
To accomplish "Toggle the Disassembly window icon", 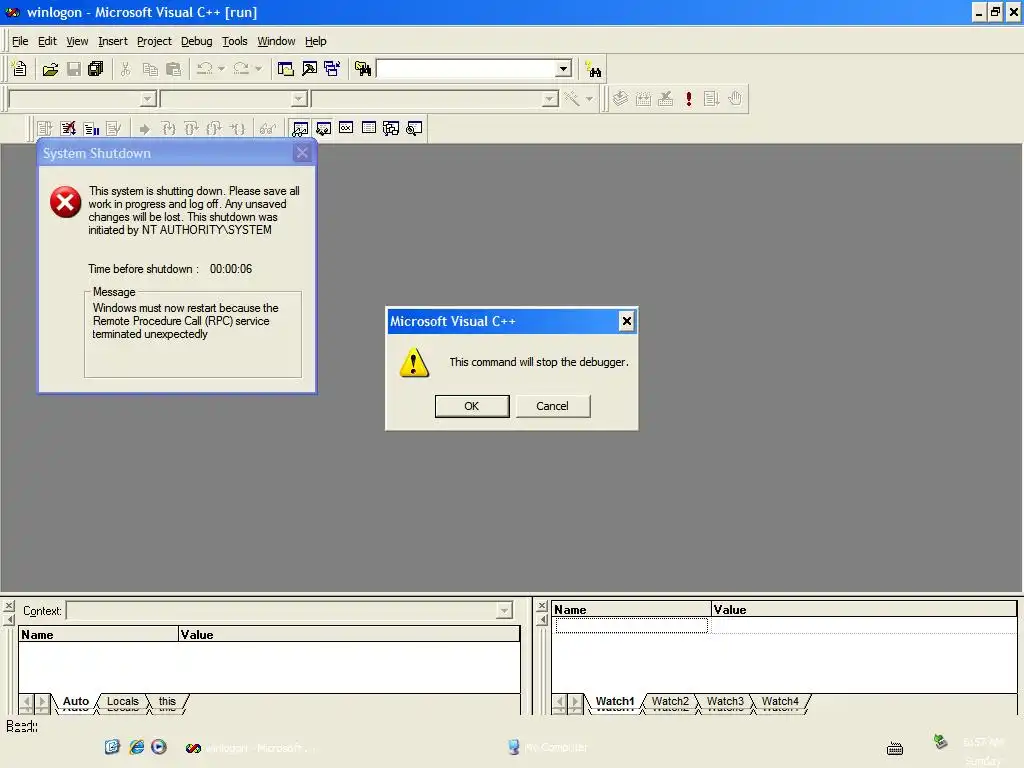I will click(414, 128).
